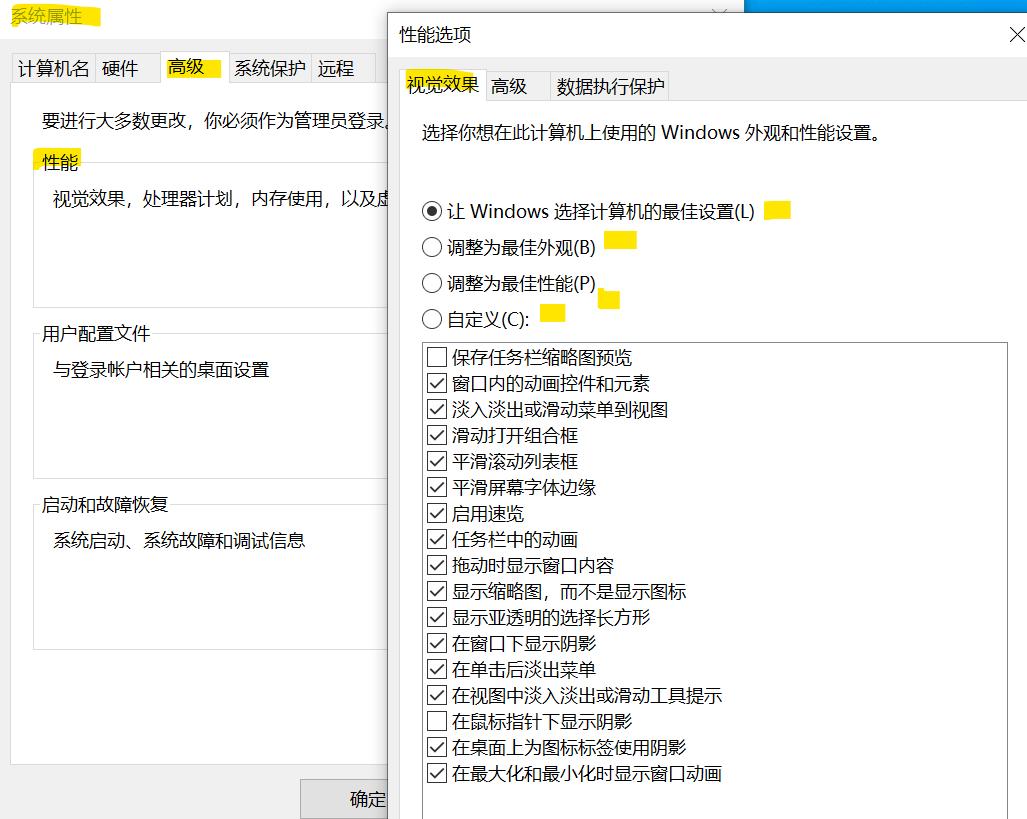The height and width of the screenshot is (819, 1027).
Task: Close the 性能选项 dialog
Action: 1016,34
